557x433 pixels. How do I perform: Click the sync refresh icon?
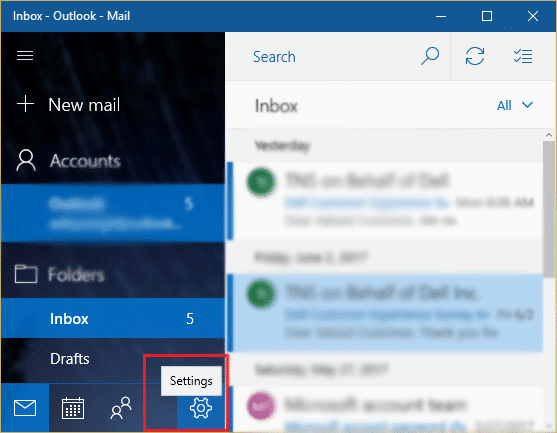click(x=475, y=56)
